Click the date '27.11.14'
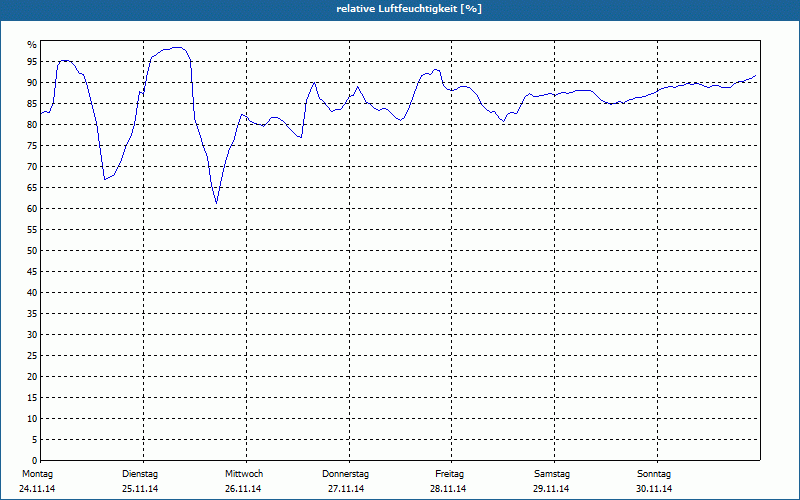 [x=346, y=489]
